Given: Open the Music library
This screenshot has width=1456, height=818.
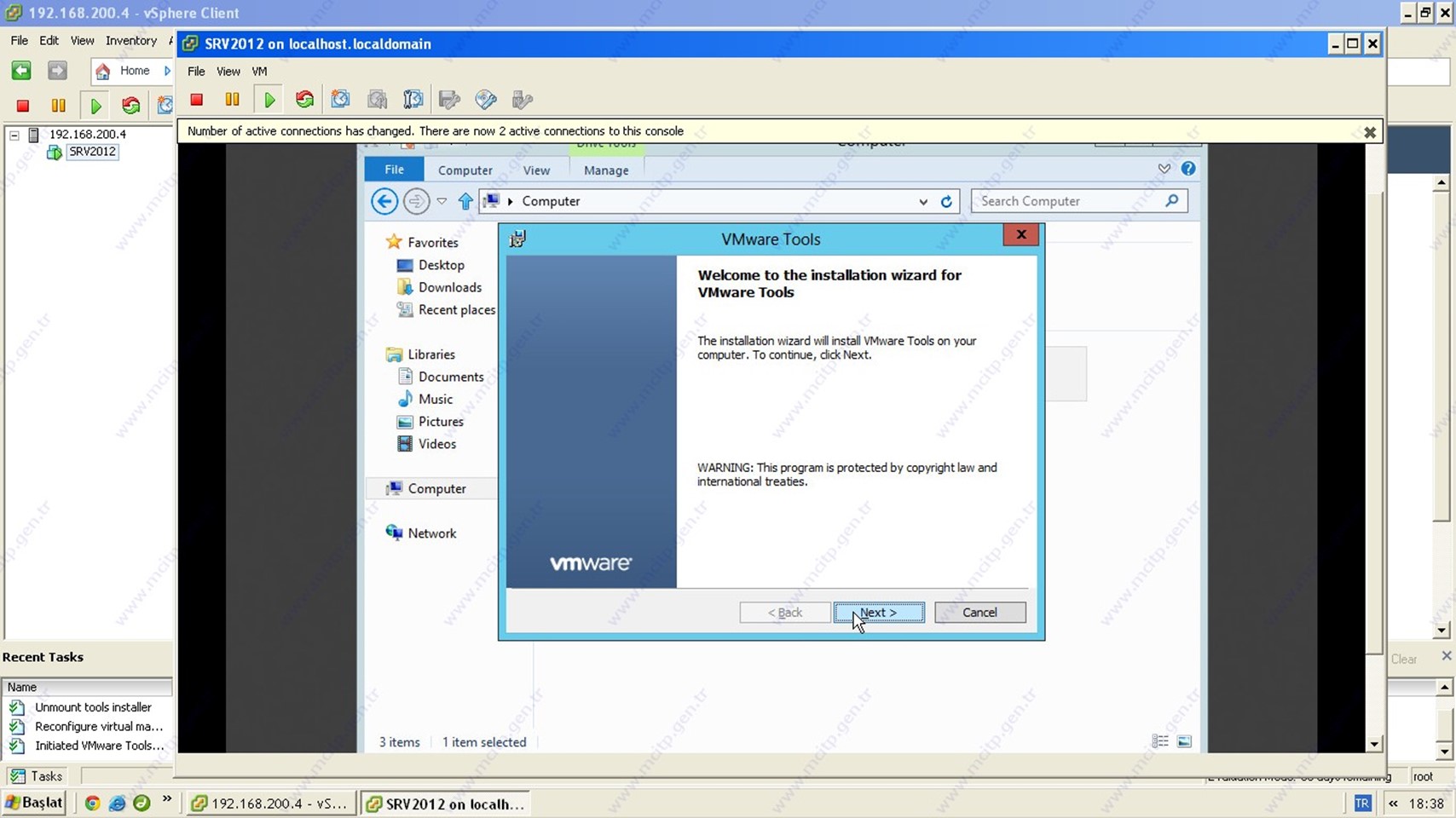Looking at the screenshot, I should (x=435, y=399).
